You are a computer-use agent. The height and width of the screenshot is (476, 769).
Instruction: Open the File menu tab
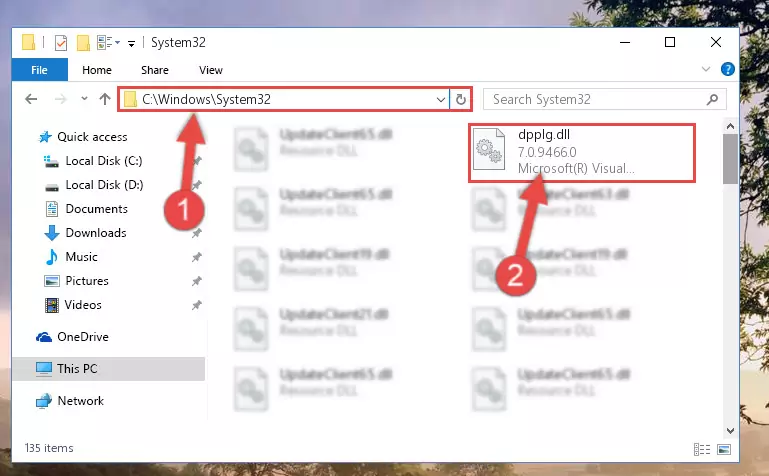point(39,70)
